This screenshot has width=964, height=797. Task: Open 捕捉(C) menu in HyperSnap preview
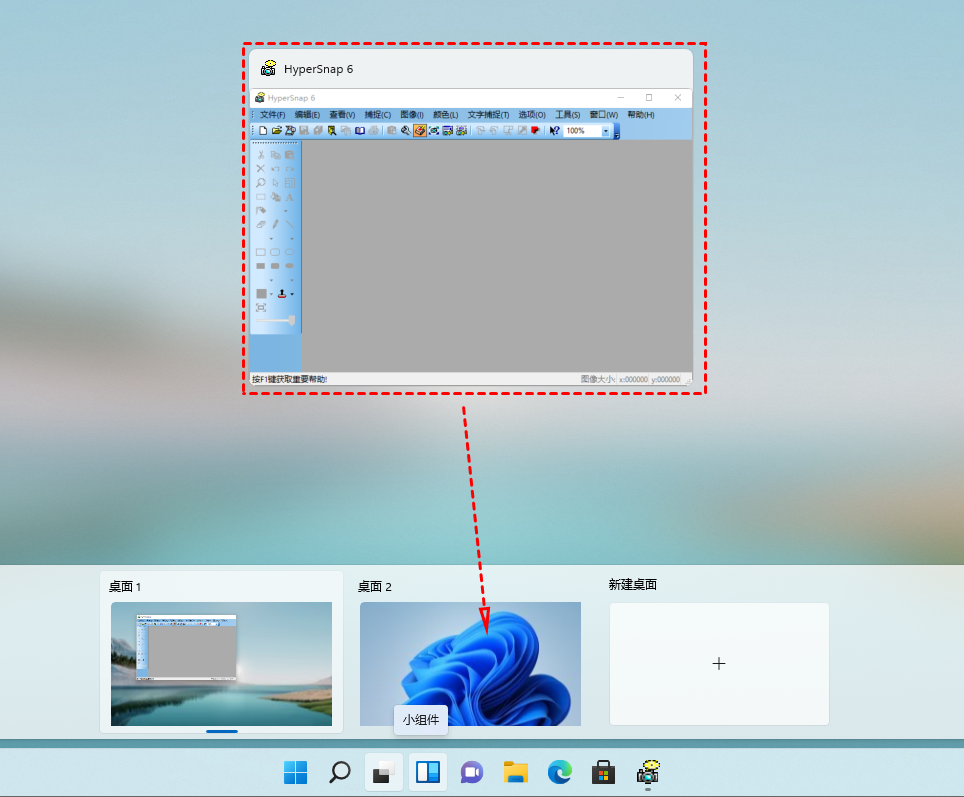pyautogui.click(x=377, y=115)
